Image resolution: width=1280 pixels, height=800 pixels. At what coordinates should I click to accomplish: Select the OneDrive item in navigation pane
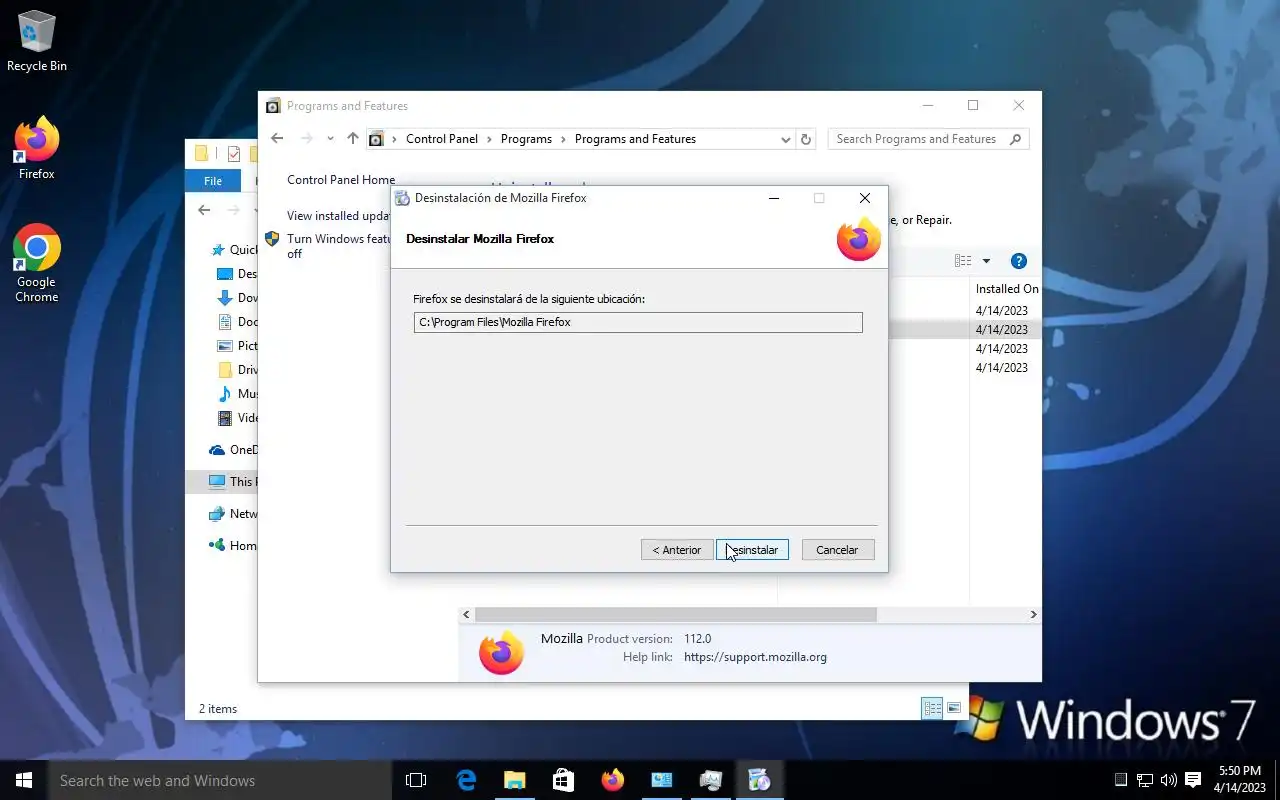coord(233,450)
